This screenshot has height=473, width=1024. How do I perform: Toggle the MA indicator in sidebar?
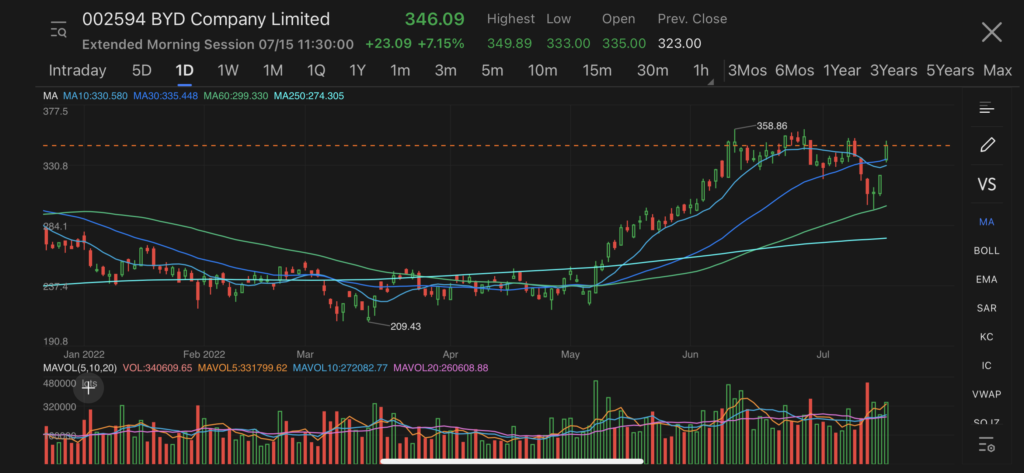click(986, 222)
